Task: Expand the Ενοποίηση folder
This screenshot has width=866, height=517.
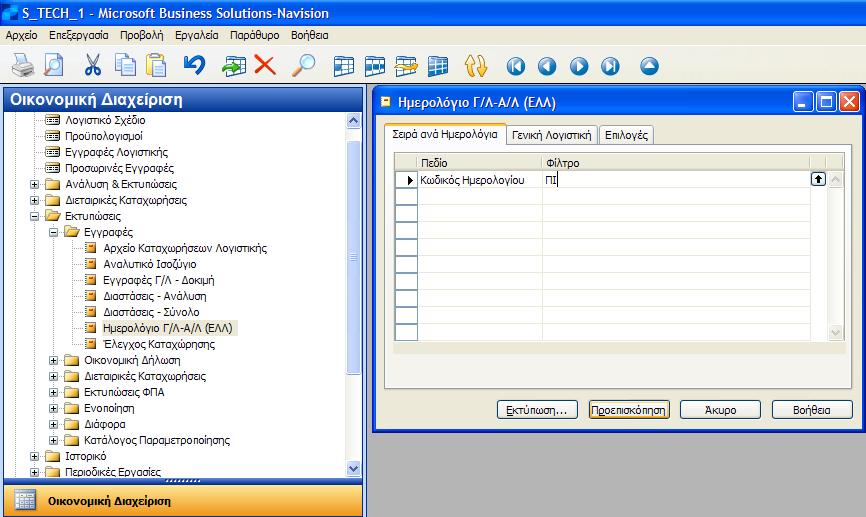Action: pyautogui.click(x=54, y=408)
